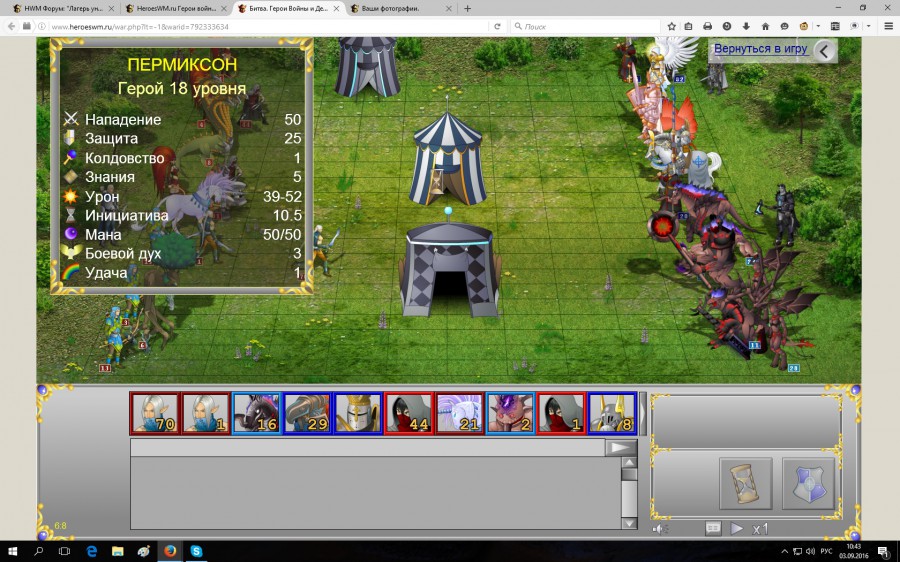Bookmark this page with the star icon
Screen dimensions: 900x562
(672, 26)
